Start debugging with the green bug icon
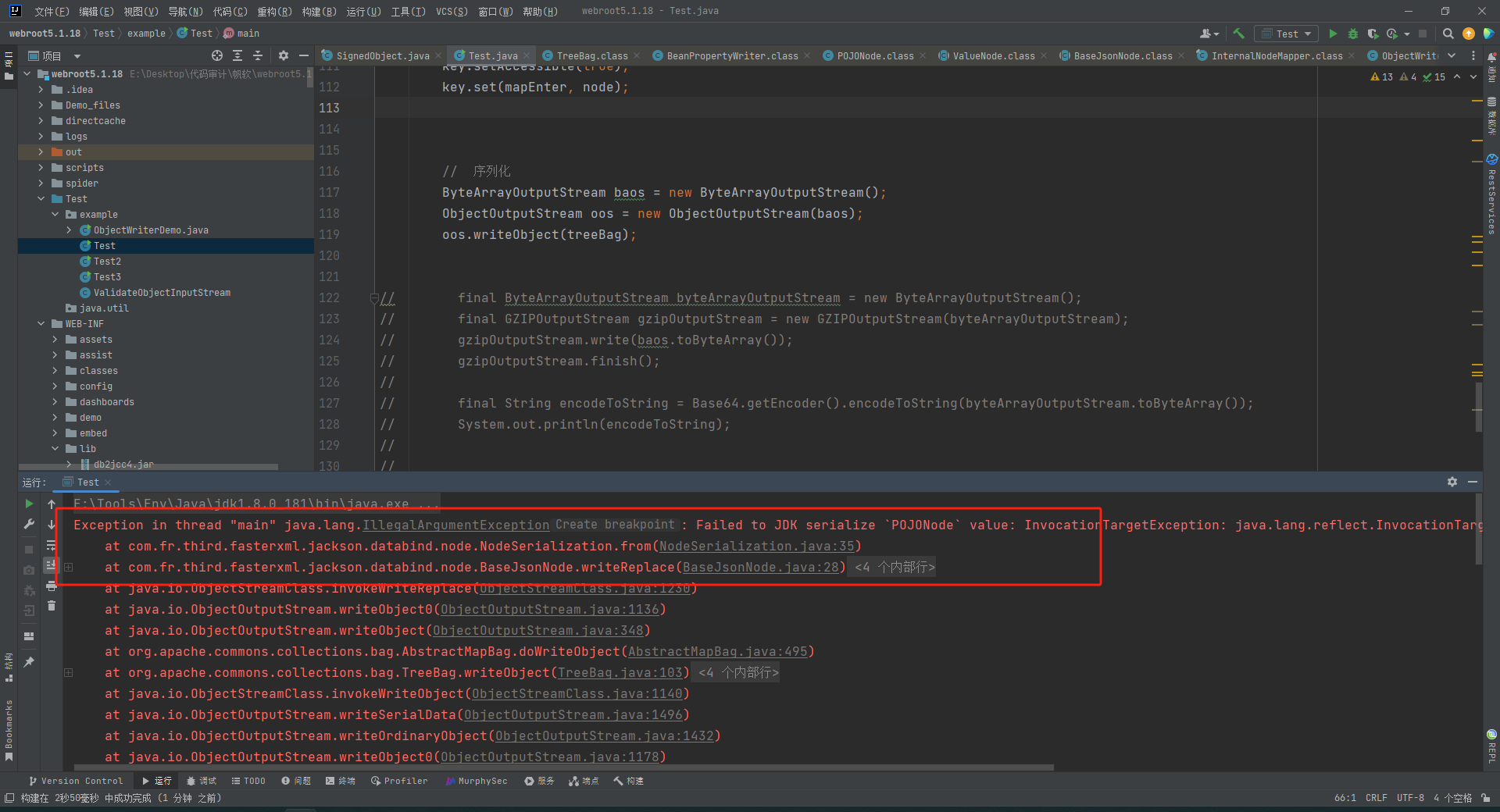The image size is (1500, 812). click(1353, 34)
